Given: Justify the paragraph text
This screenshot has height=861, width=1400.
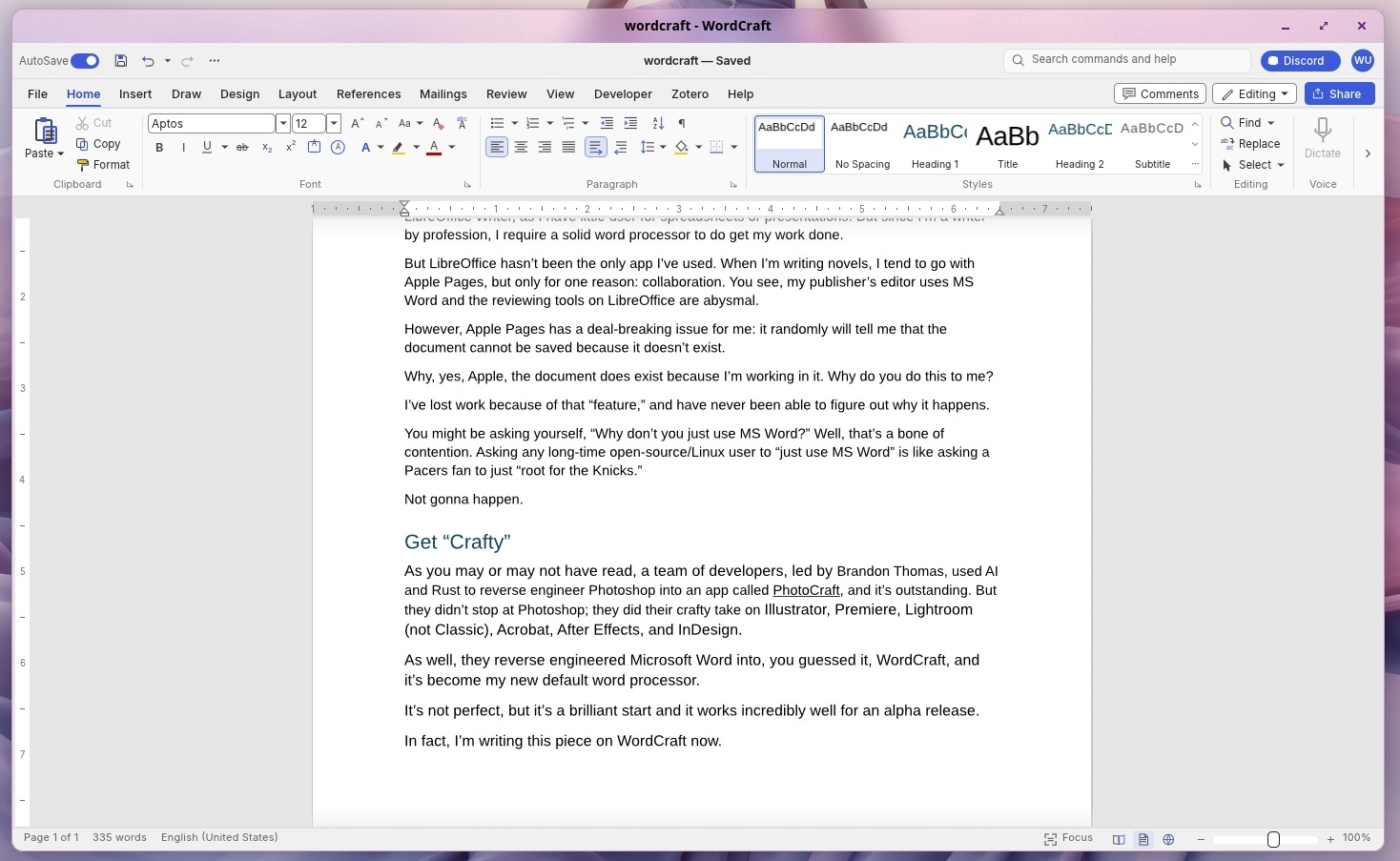Looking at the screenshot, I should pos(568,147).
